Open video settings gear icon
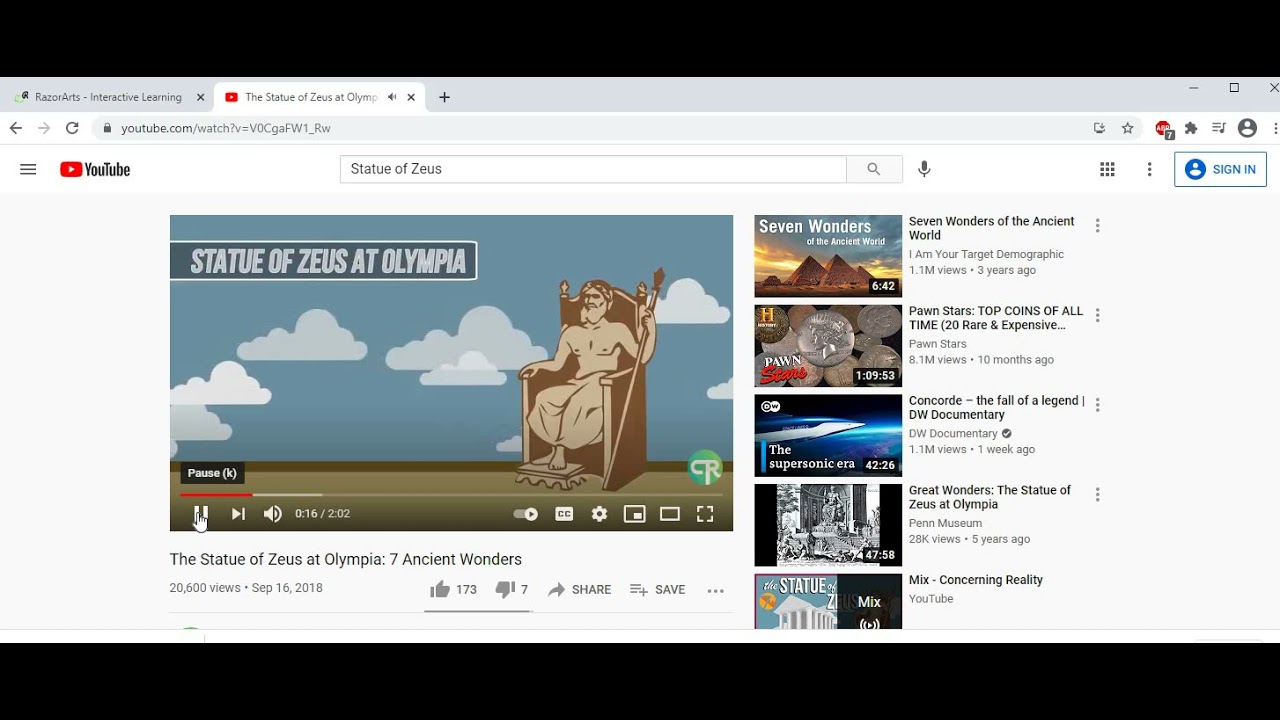1280x720 pixels. click(599, 514)
